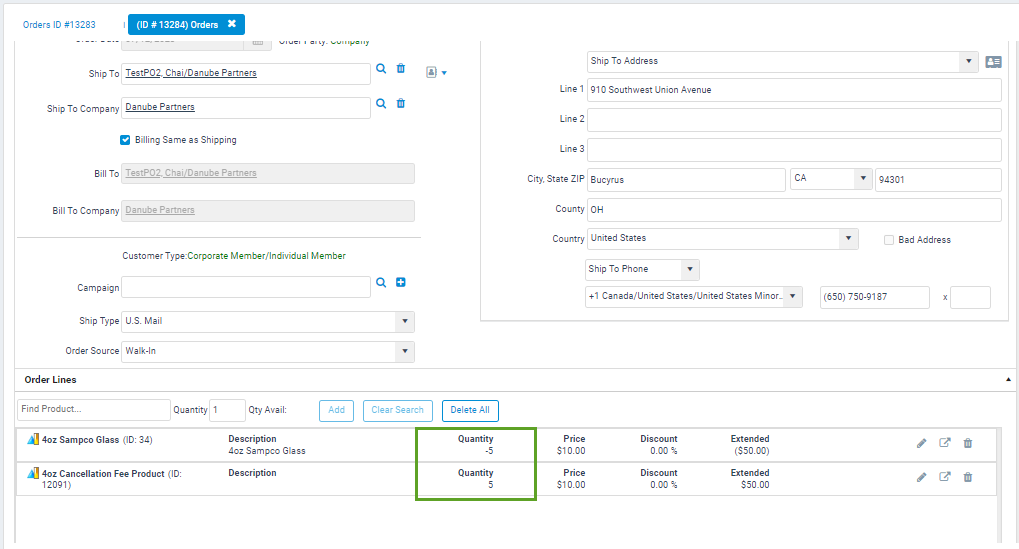Click the Find Product search field
Image resolution: width=1019 pixels, height=549 pixels.
pos(94,409)
